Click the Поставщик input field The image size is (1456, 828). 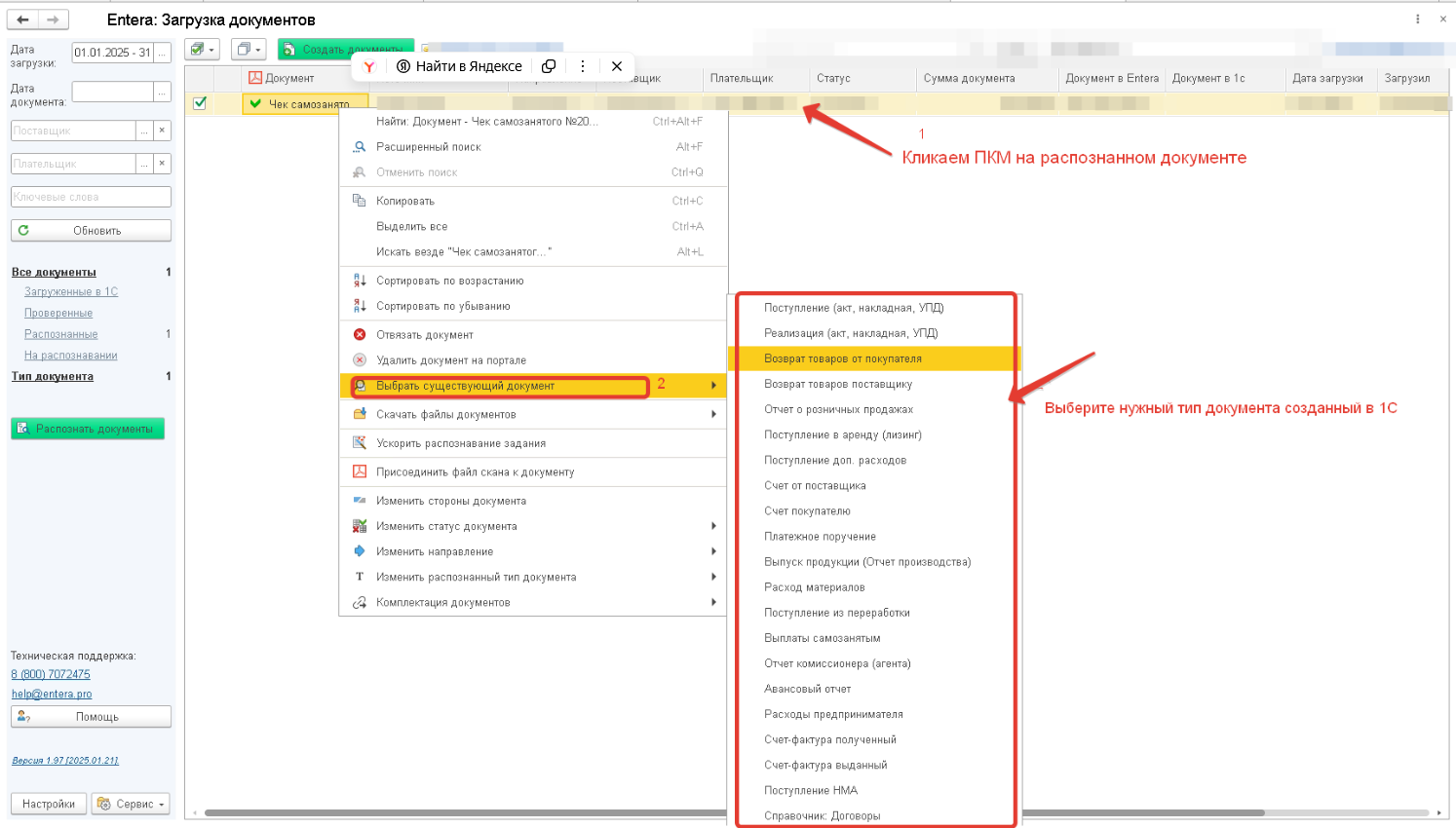(x=73, y=131)
